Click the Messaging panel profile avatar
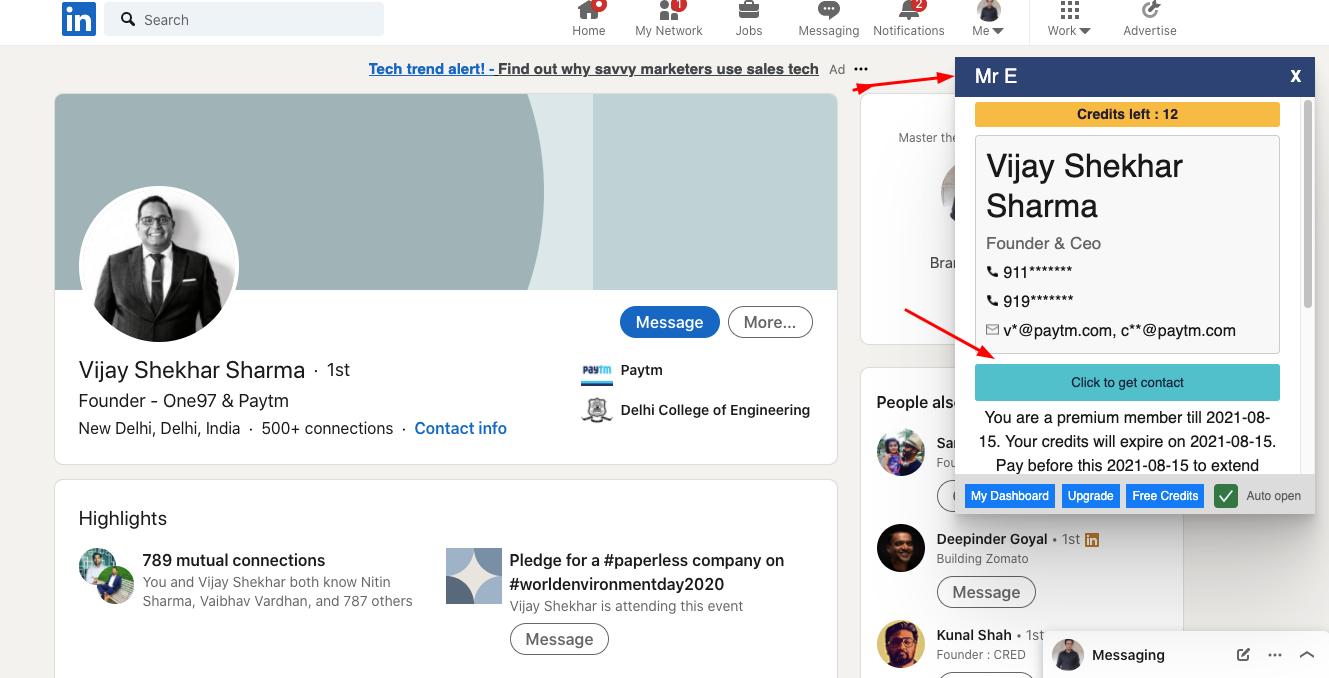This screenshot has height=678, width=1329. click(x=1068, y=655)
